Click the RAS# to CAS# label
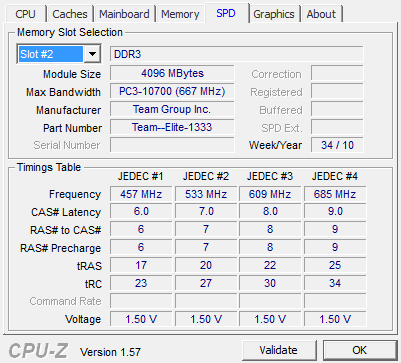 tap(66, 230)
